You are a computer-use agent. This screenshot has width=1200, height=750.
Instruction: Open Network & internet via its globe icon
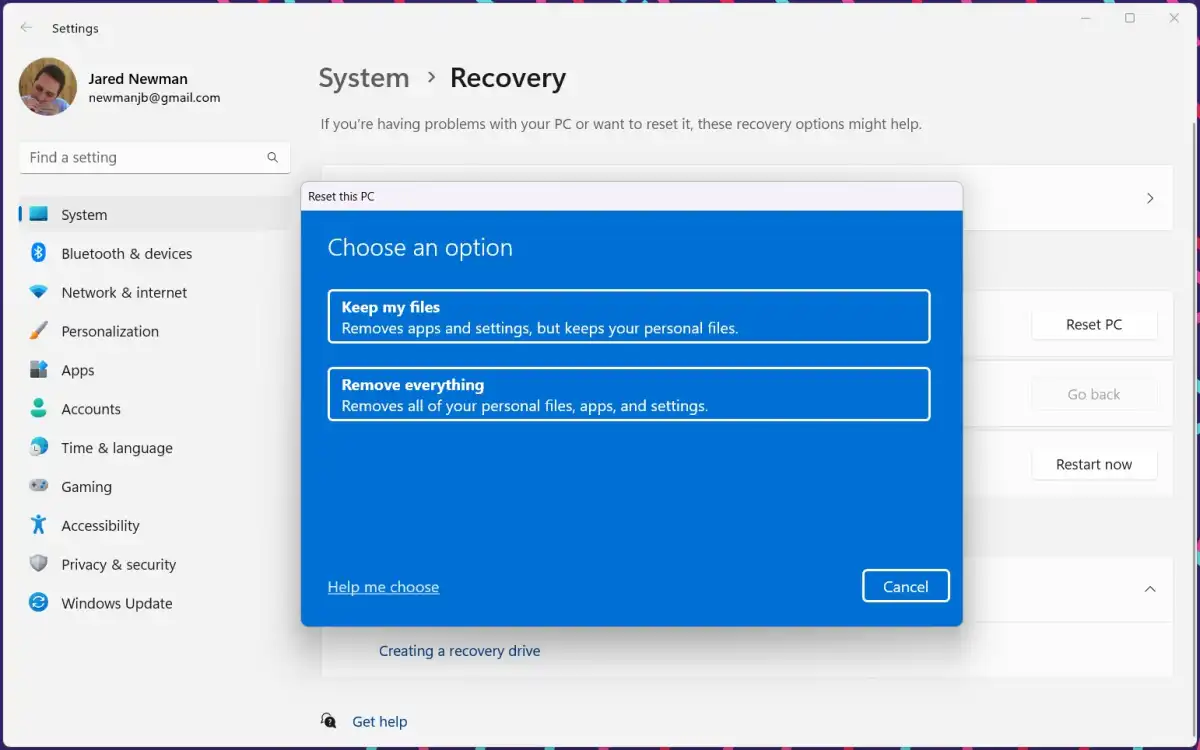tap(36, 292)
